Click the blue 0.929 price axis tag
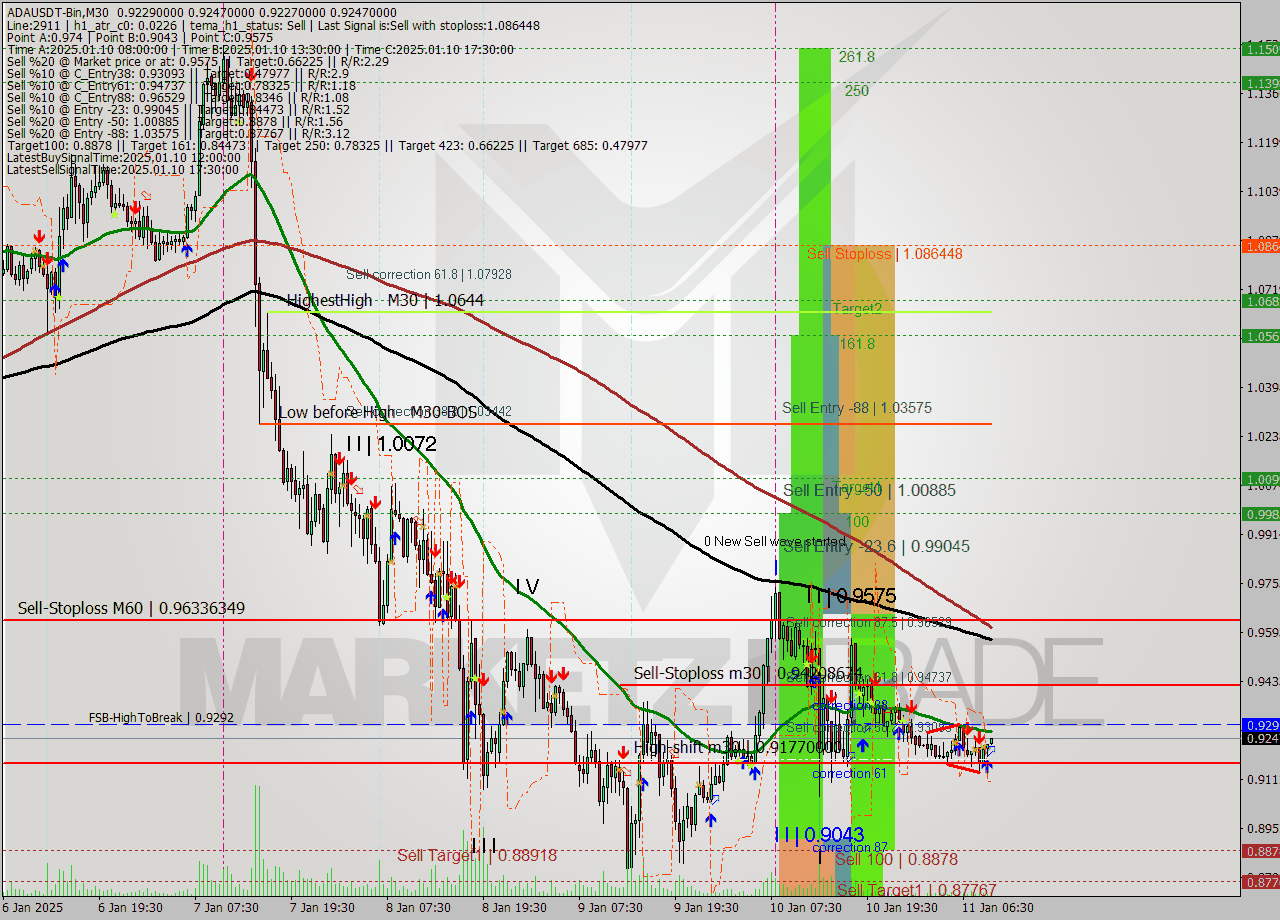The height and width of the screenshot is (920, 1280). click(1260, 724)
